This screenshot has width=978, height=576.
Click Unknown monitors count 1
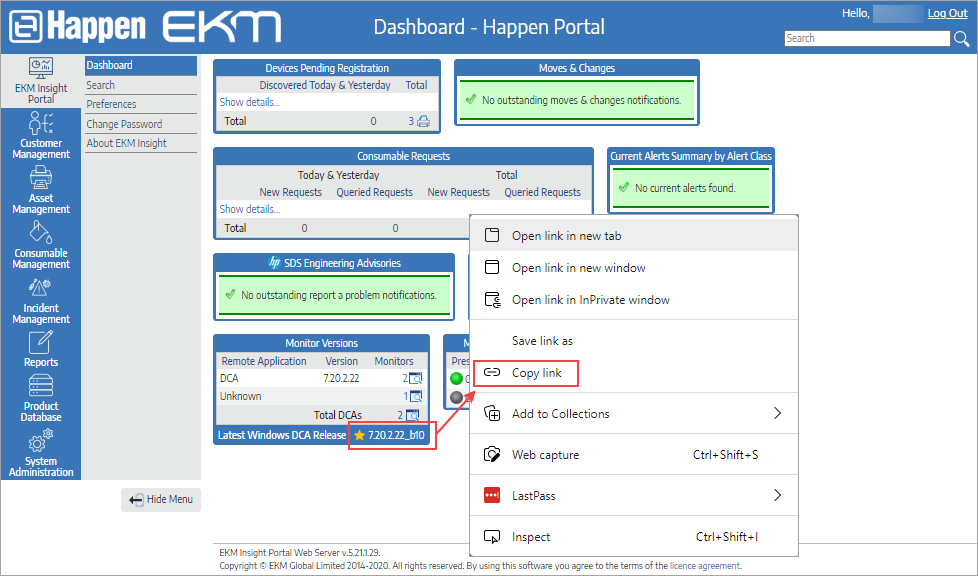point(405,396)
